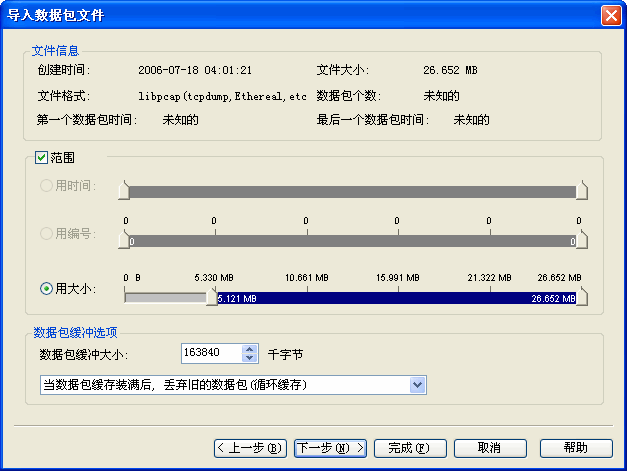Image resolution: width=627 pixels, height=471 pixels.
Task: Click the 循环缓存 combo box text
Action: tap(175, 385)
